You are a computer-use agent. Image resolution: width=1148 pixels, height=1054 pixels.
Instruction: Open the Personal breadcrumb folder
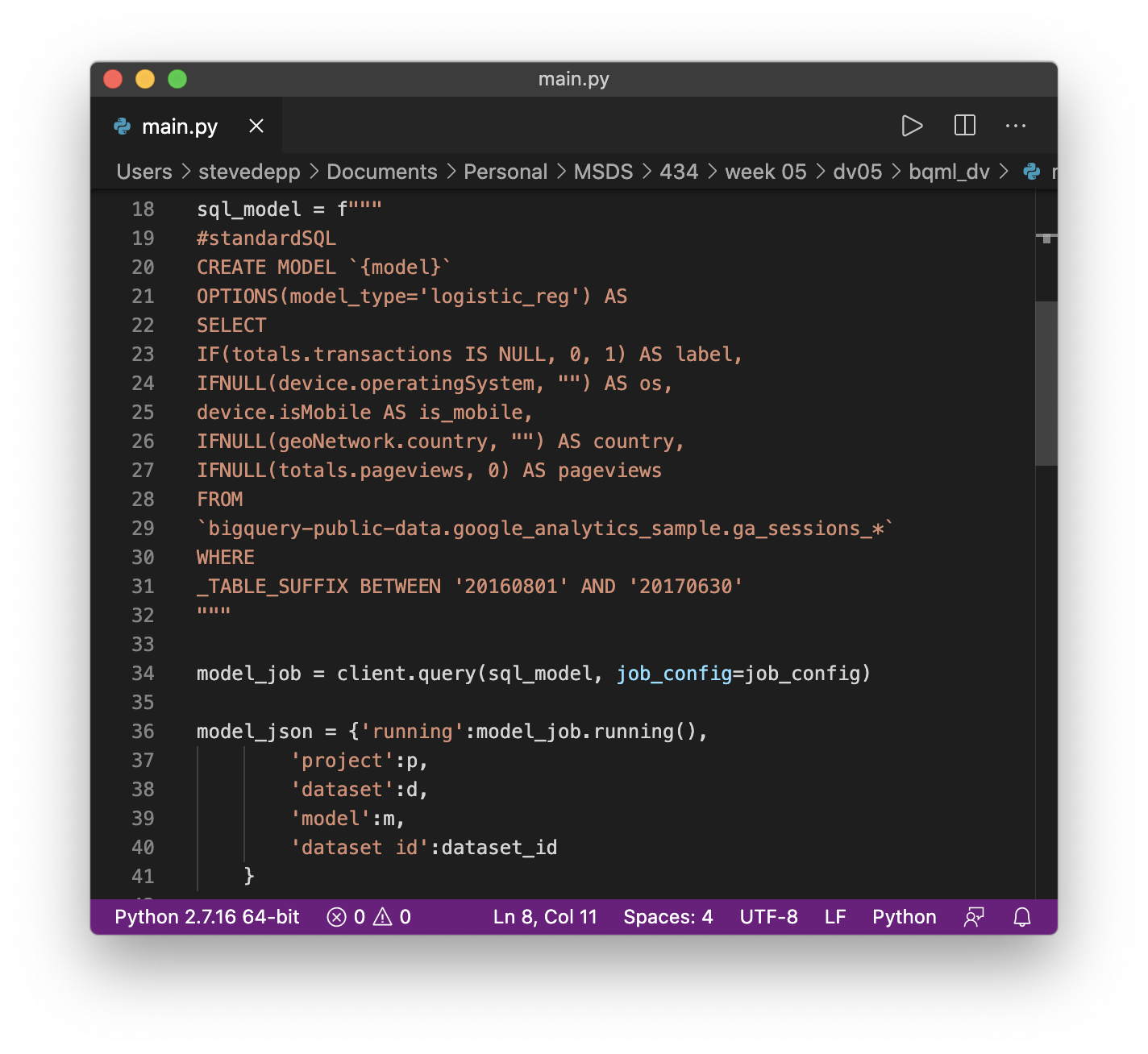pyautogui.click(x=505, y=172)
